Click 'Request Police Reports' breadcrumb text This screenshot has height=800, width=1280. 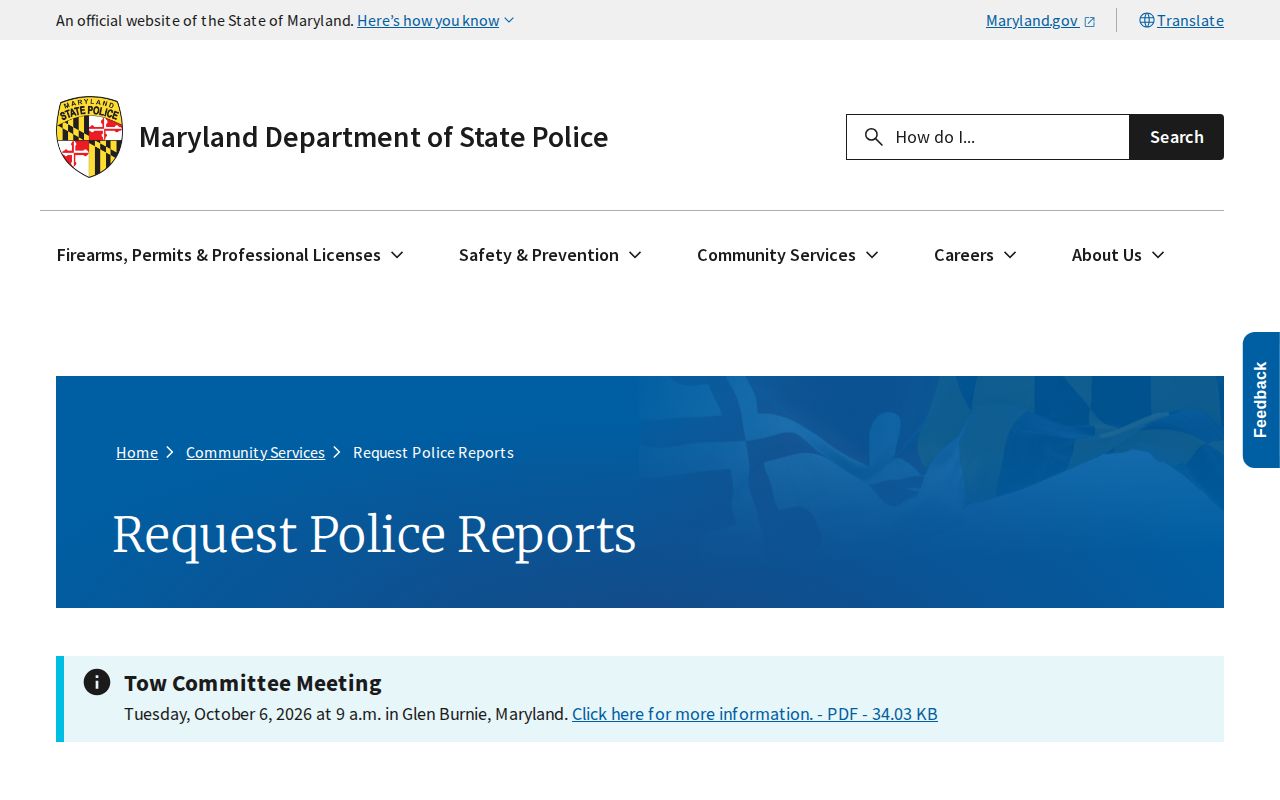433,452
